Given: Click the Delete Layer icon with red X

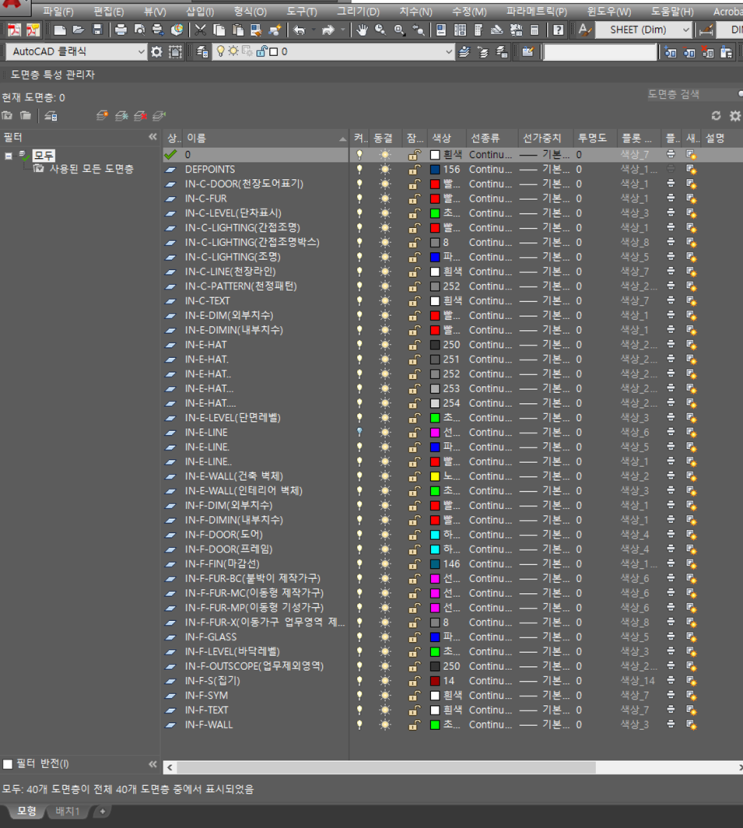Looking at the screenshot, I should tap(140, 116).
